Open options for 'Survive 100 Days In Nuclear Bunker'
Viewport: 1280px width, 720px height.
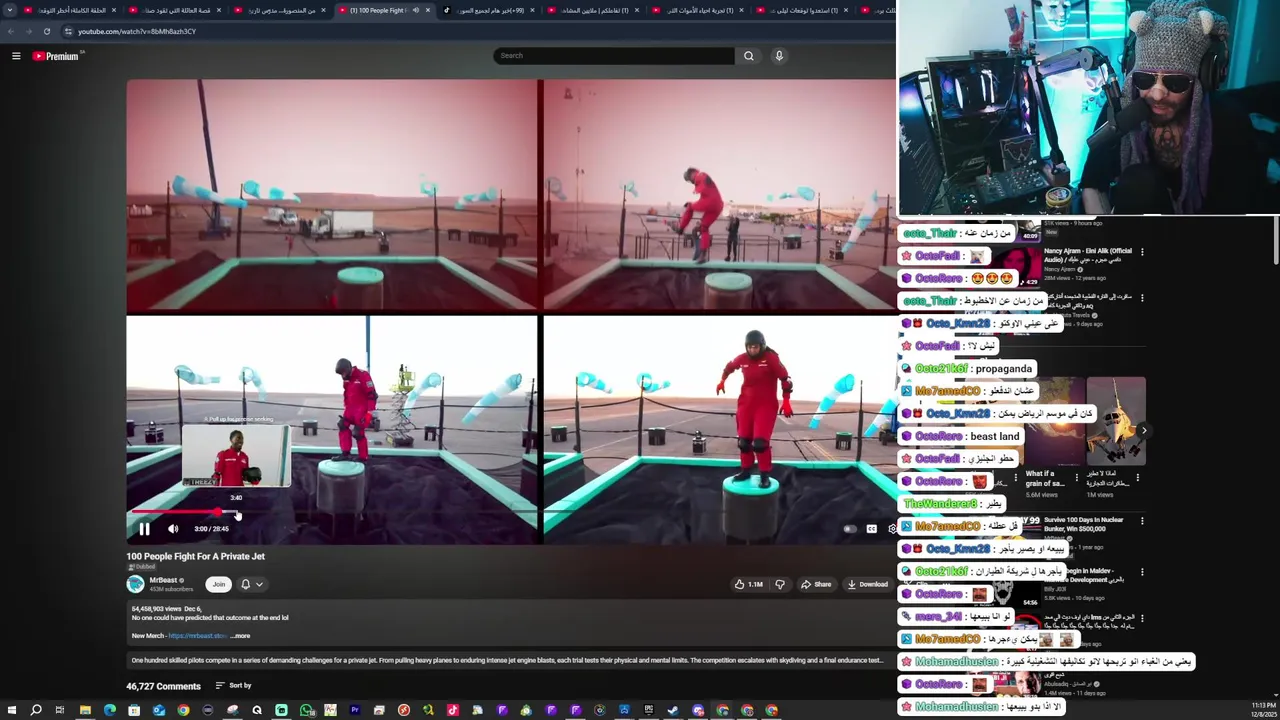point(1142,522)
